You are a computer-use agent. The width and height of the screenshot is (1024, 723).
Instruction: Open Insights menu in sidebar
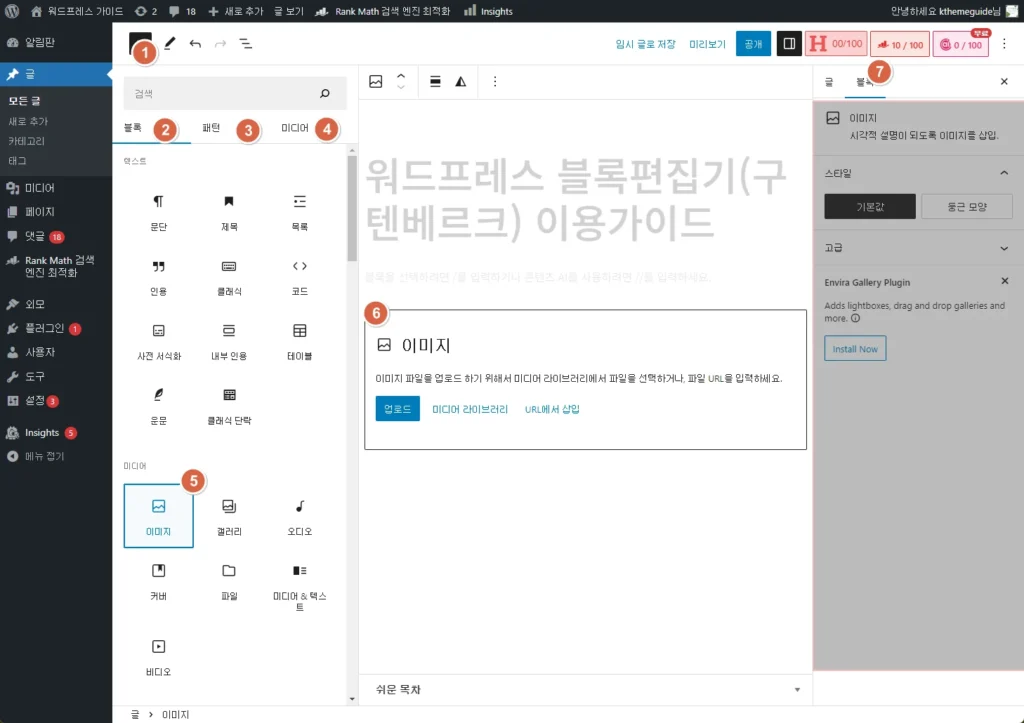pos(56,432)
